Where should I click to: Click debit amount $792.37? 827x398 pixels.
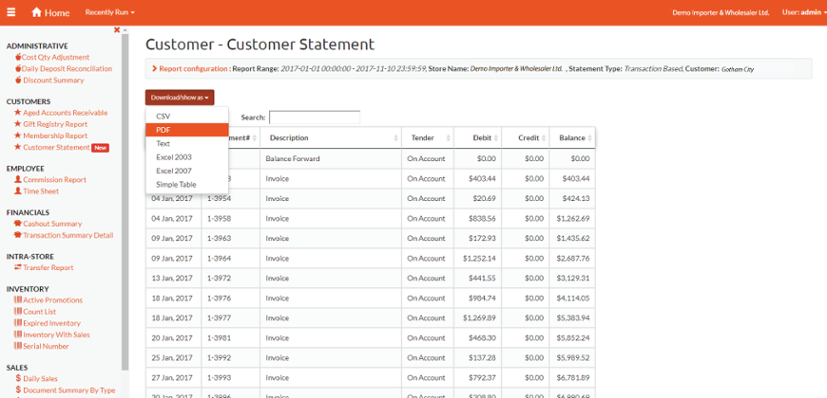point(483,377)
